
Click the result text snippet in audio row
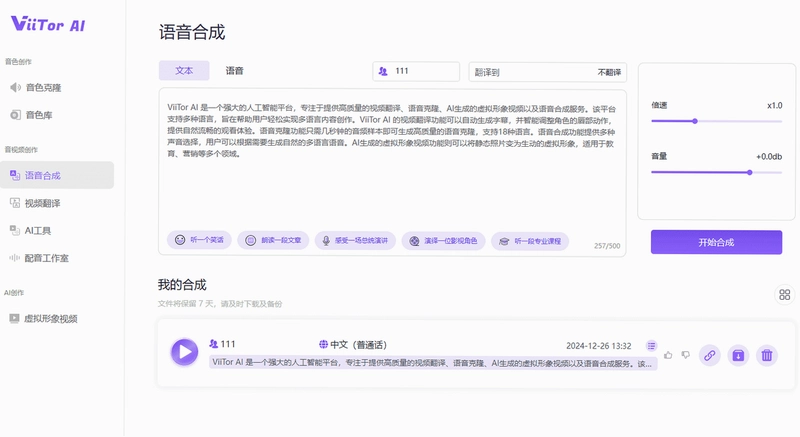pyautogui.click(x=433, y=363)
